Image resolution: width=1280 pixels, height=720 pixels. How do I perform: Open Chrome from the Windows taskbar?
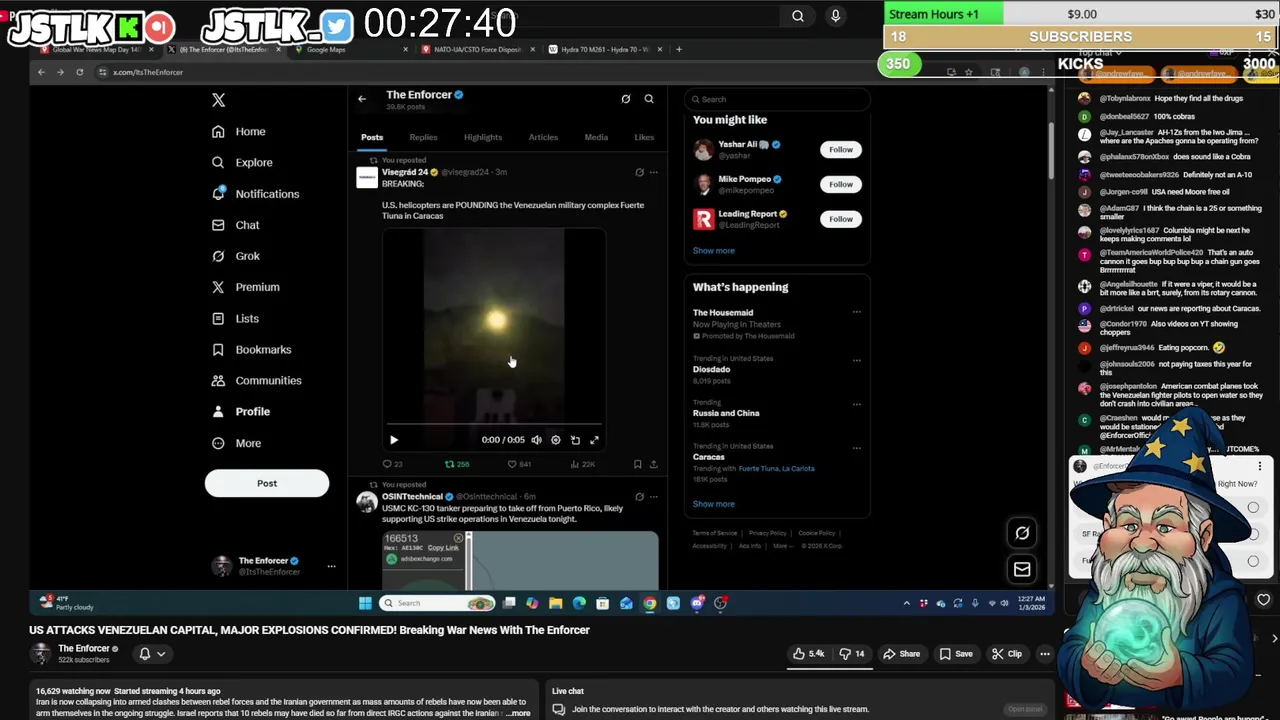(650, 603)
